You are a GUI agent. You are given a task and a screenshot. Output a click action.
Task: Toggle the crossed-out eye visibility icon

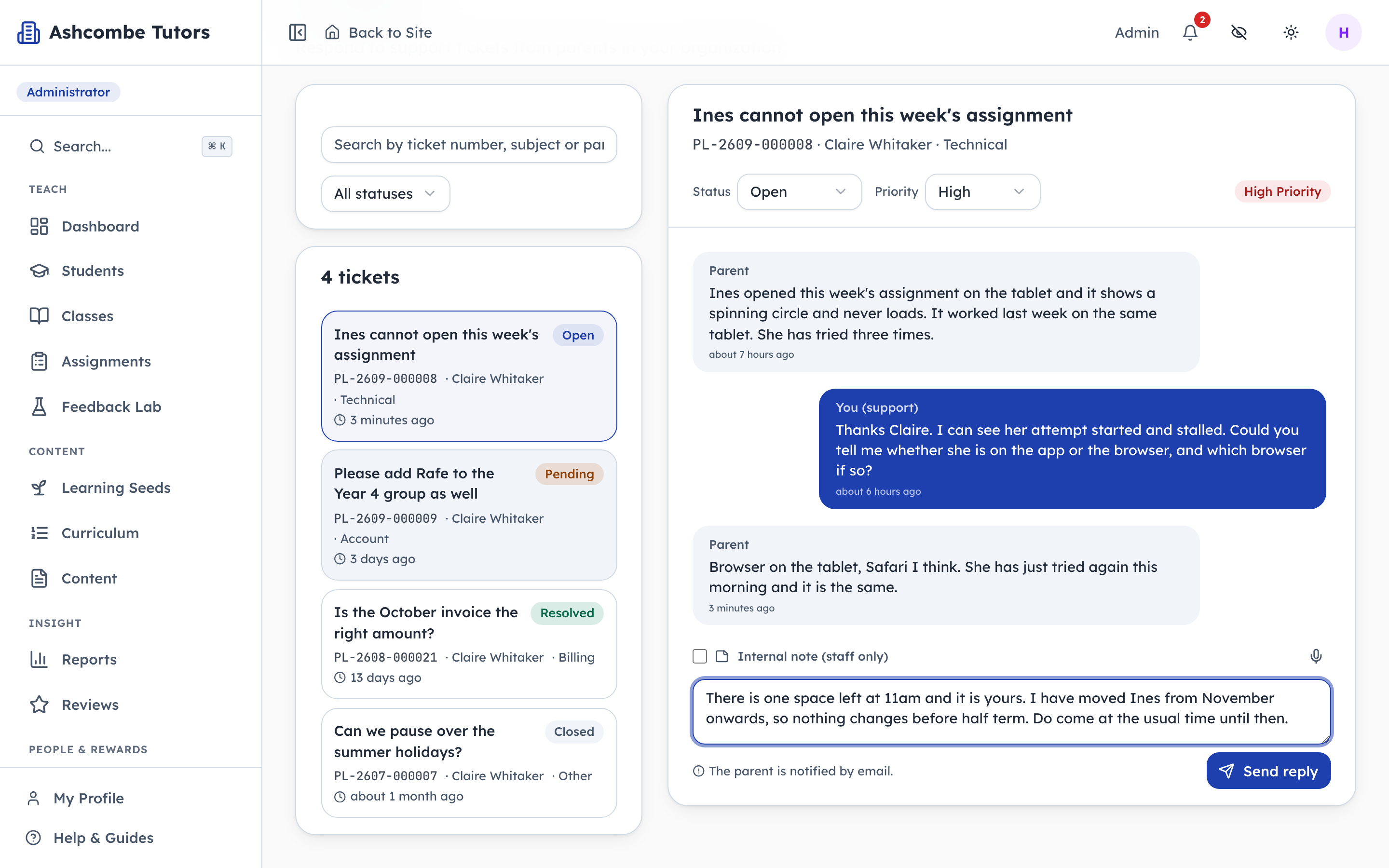point(1239,33)
